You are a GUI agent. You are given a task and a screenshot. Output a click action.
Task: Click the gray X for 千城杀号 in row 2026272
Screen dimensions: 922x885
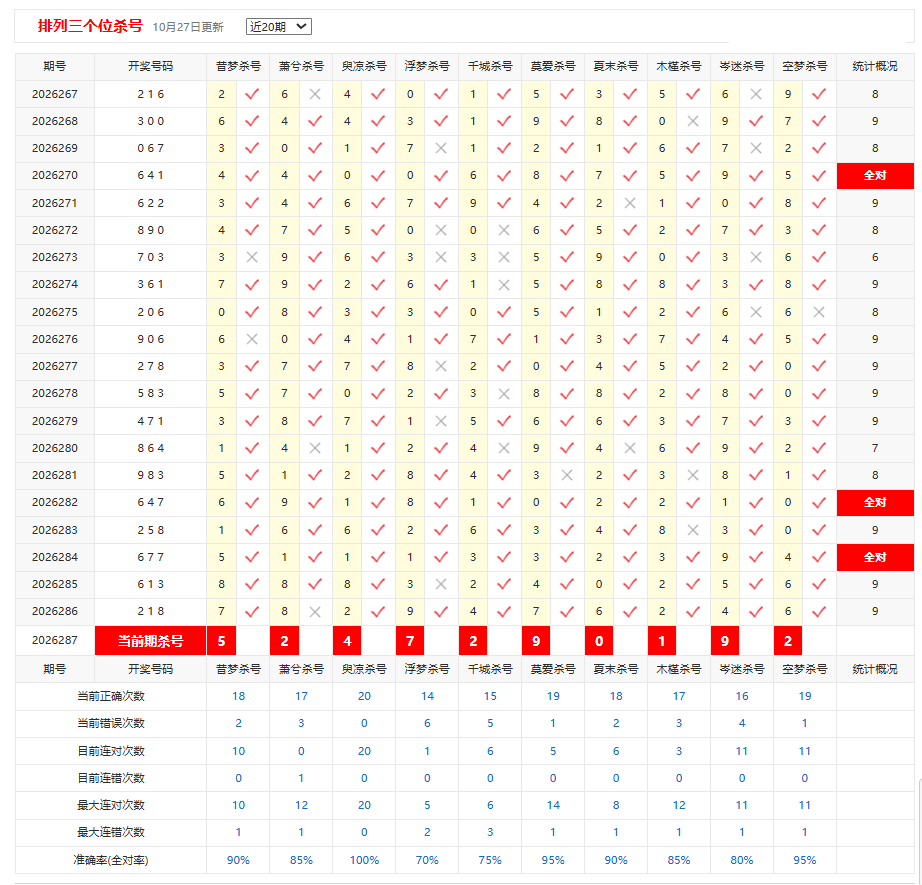pos(504,230)
